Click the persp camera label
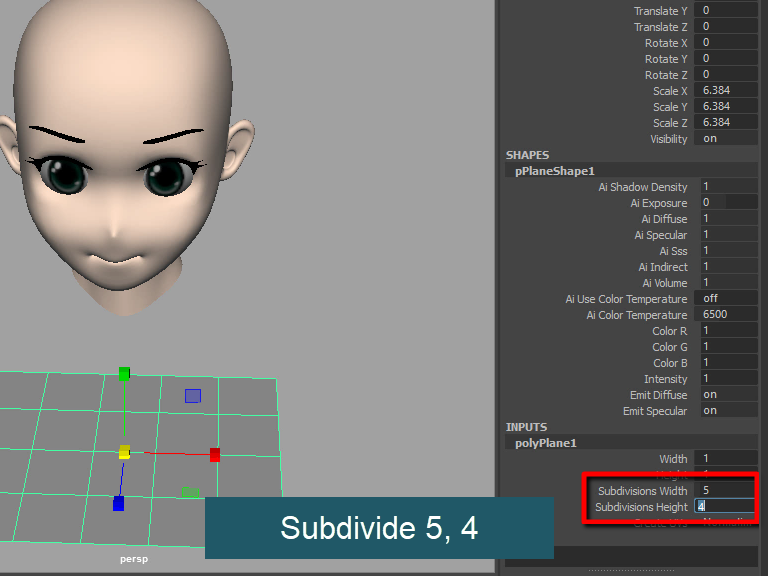This screenshot has width=768, height=576. click(134, 559)
